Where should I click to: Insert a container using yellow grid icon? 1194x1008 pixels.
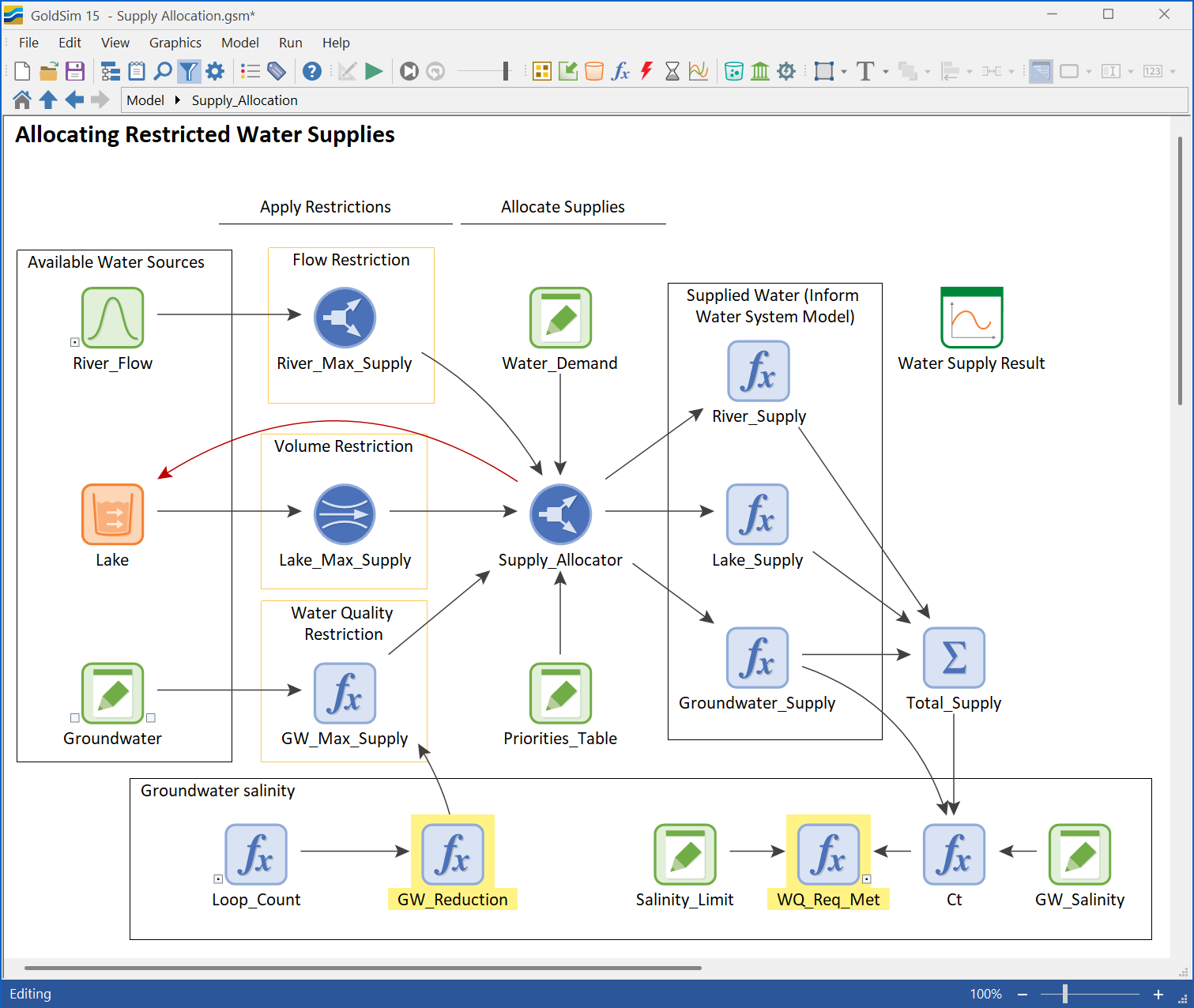point(542,71)
